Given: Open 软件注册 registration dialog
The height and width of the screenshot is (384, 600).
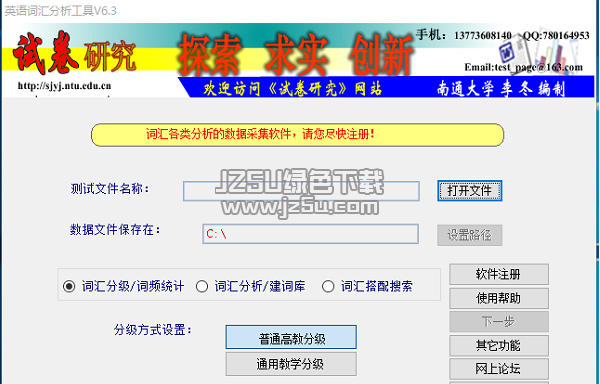Looking at the screenshot, I should pos(499,274).
